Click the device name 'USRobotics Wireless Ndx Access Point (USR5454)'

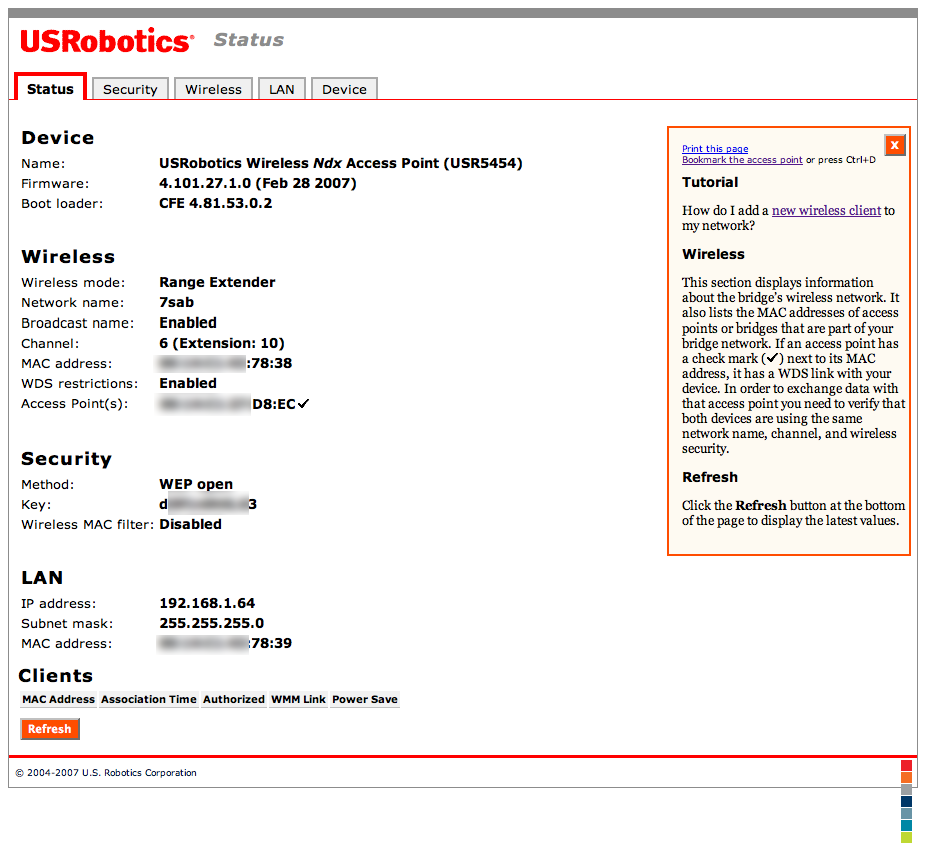pyautogui.click(x=341, y=163)
